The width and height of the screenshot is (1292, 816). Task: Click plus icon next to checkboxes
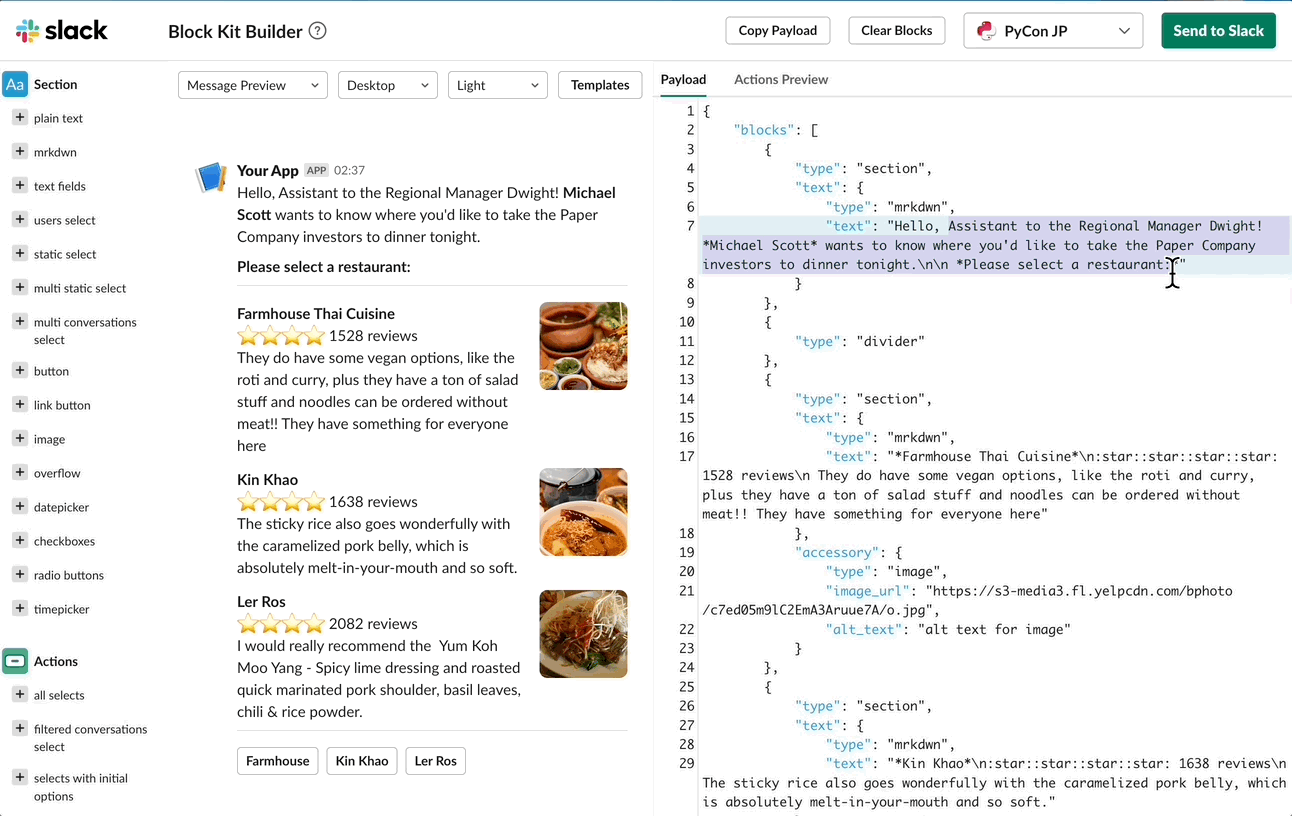point(19,541)
